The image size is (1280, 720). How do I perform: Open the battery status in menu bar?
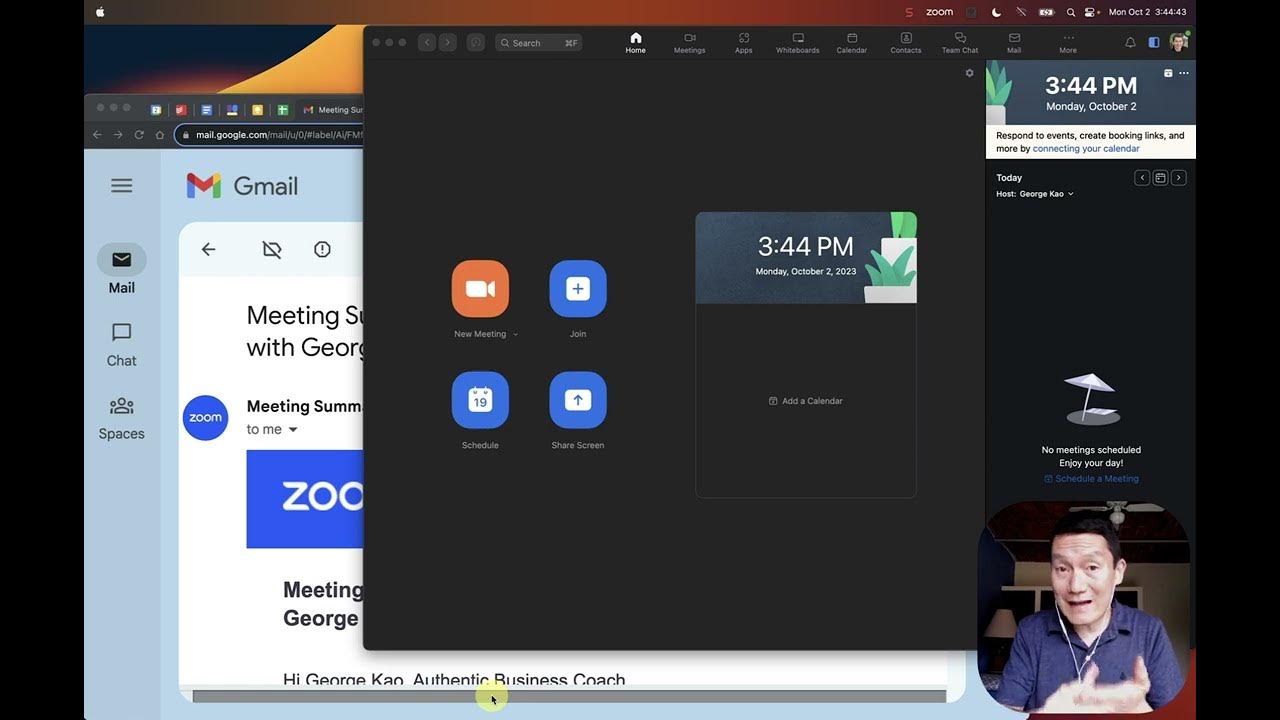coord(1046,12)
